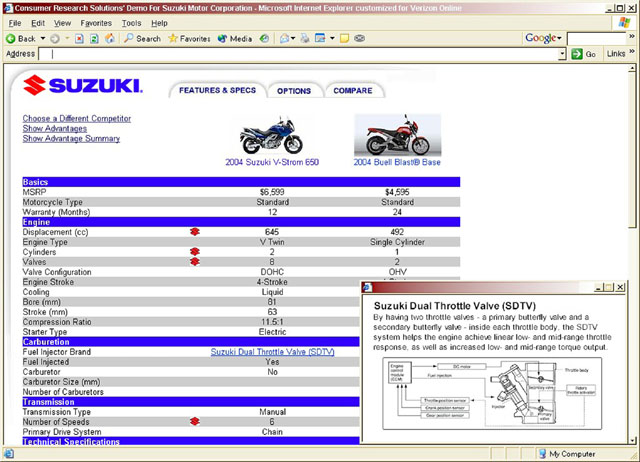Screen dimensions: 640x462
Task: Switch to the Options tab
Action: pyautogui.click(x=294, y=91)
